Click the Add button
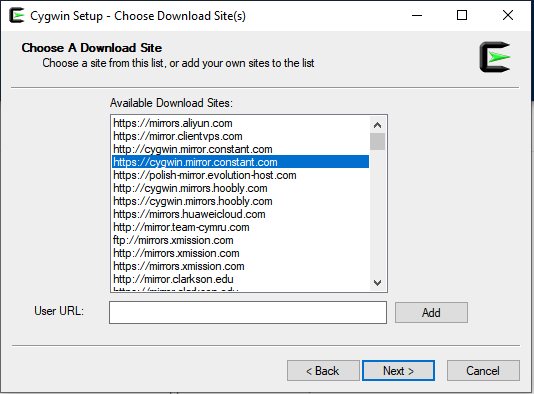Screen dimensions: 534x394 431,312
